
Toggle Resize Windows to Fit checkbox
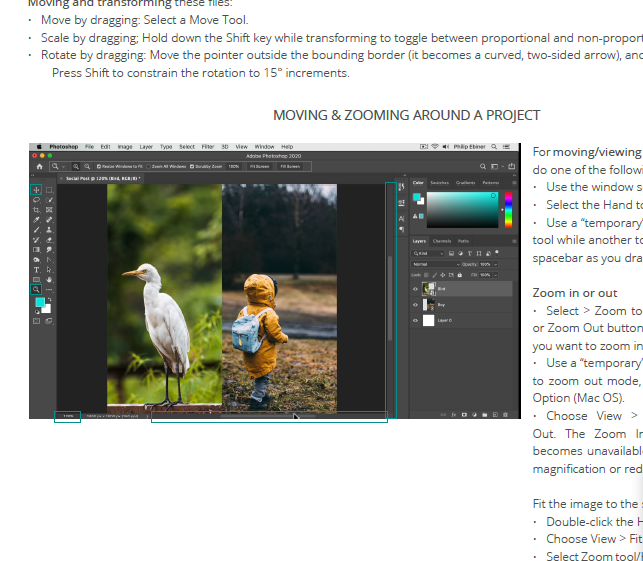tap(99, 166)
